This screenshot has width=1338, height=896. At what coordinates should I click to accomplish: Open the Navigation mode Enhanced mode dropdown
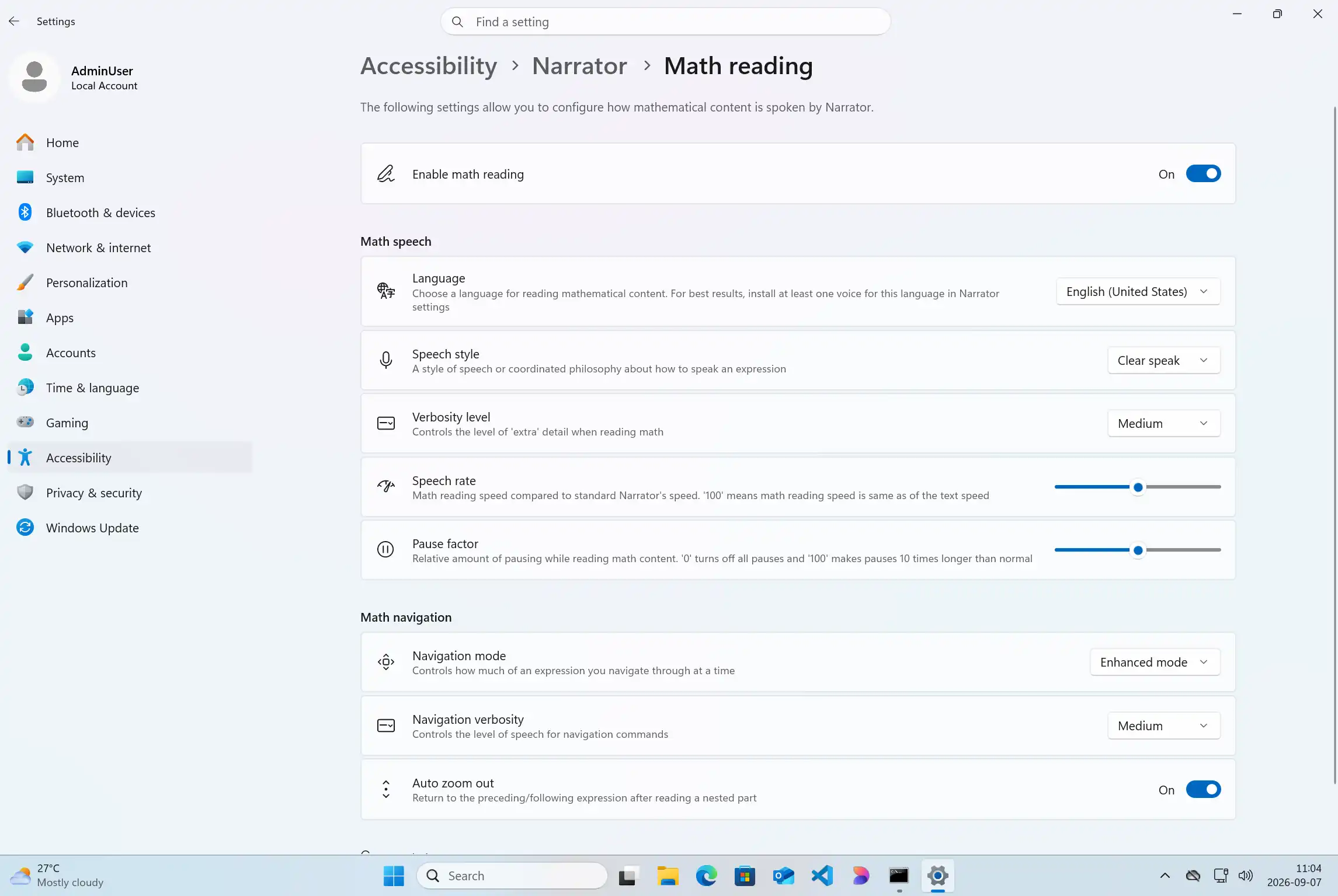coord(1155,663)
